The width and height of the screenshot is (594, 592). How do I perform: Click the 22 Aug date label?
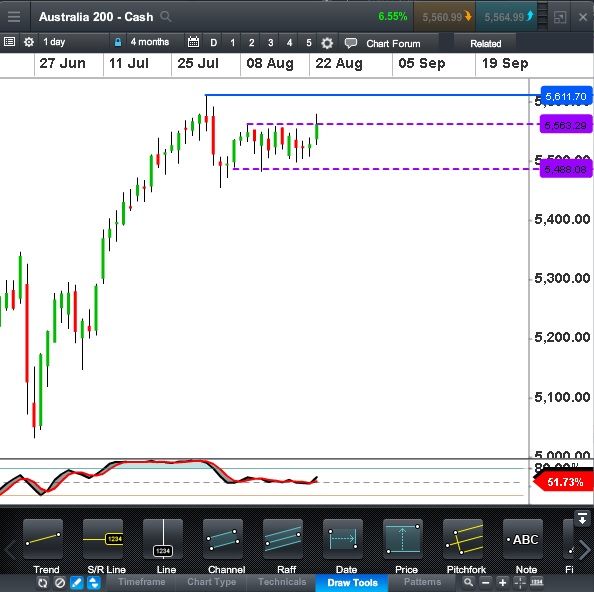(339, 63)
